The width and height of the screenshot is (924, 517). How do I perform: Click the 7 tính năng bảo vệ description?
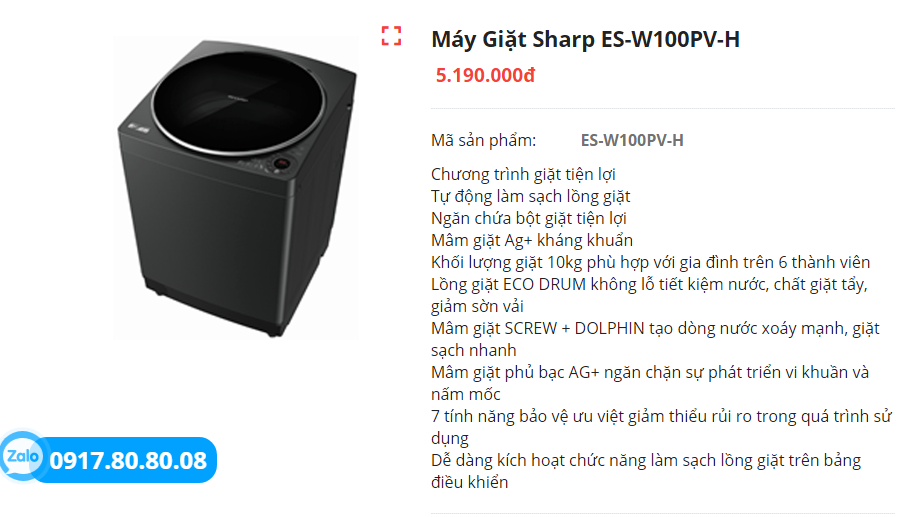(x=661, y=427)
